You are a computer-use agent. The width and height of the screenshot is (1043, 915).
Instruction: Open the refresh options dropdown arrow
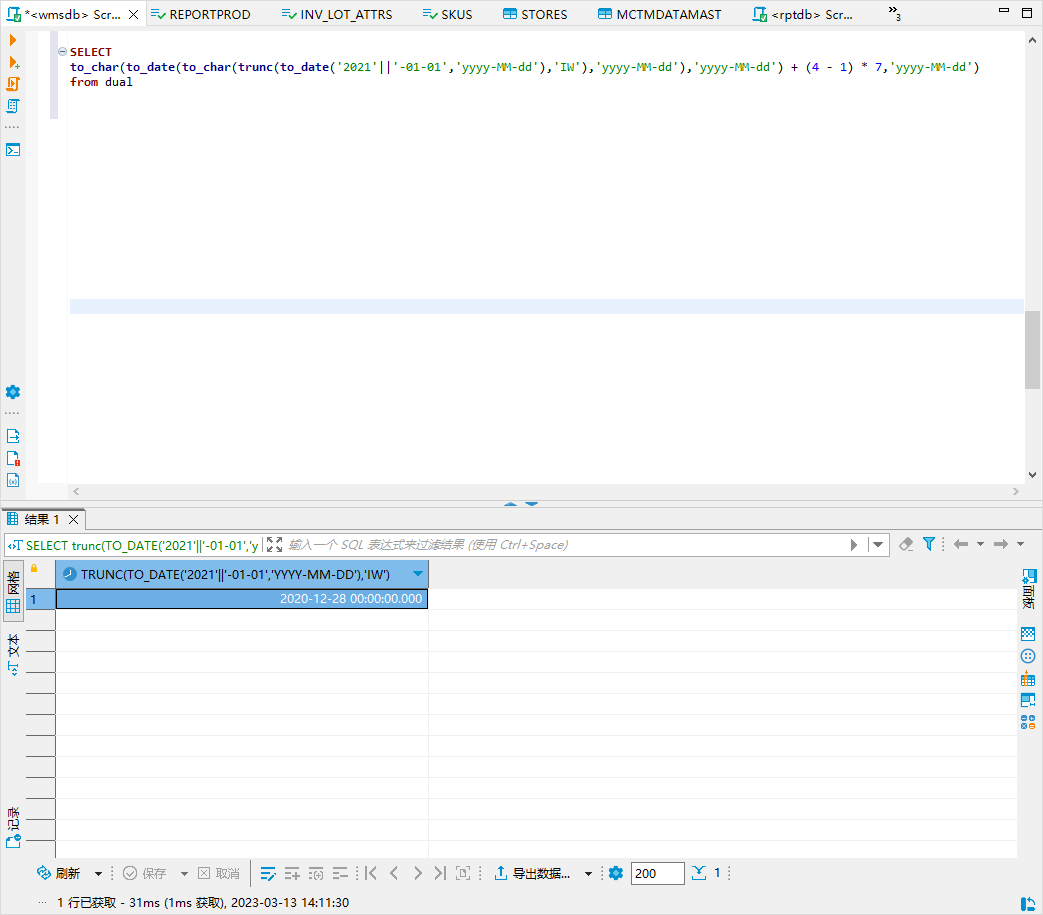(x=98, y=874)
